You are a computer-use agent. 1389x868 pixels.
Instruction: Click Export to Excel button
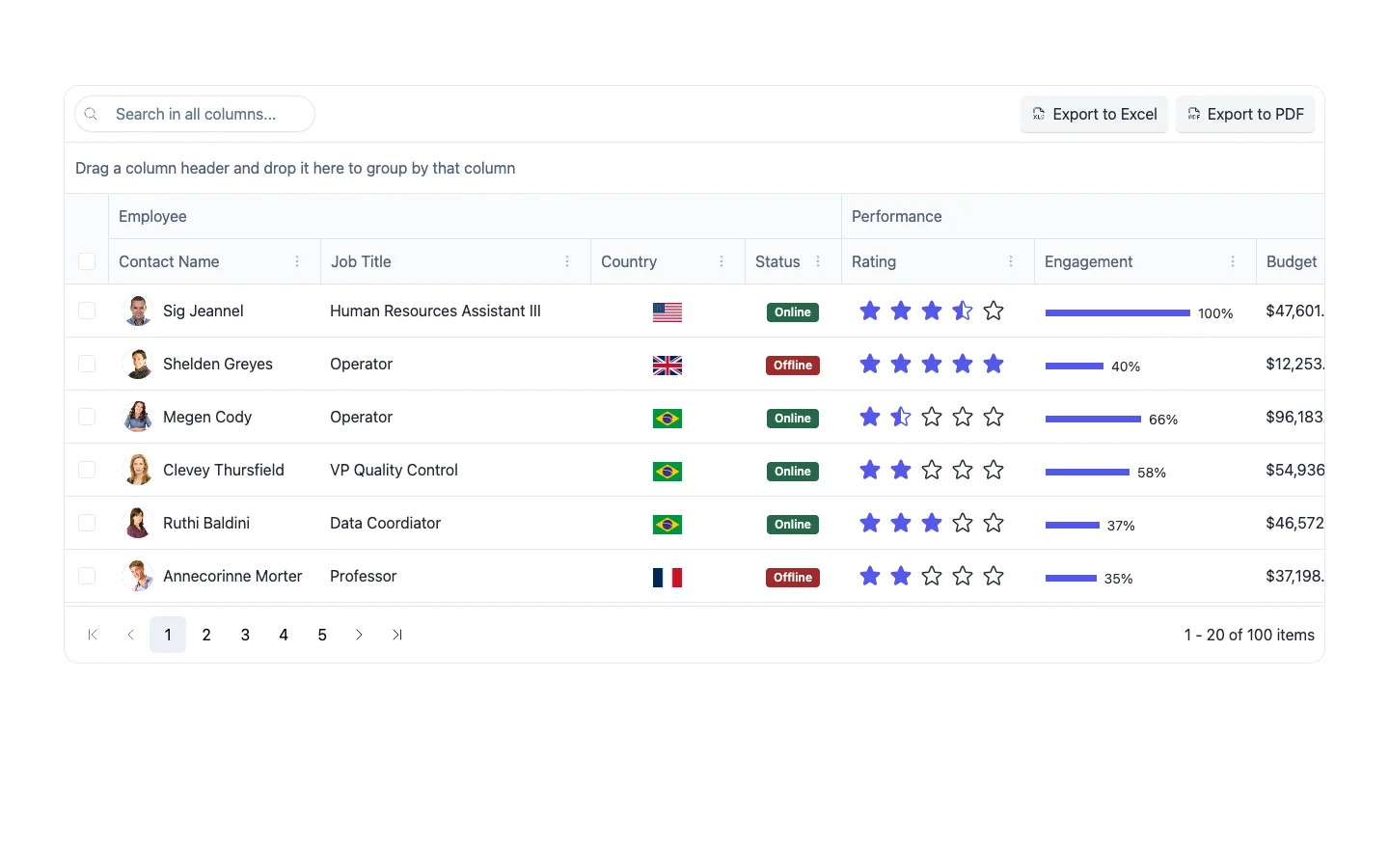(1095, 114)
